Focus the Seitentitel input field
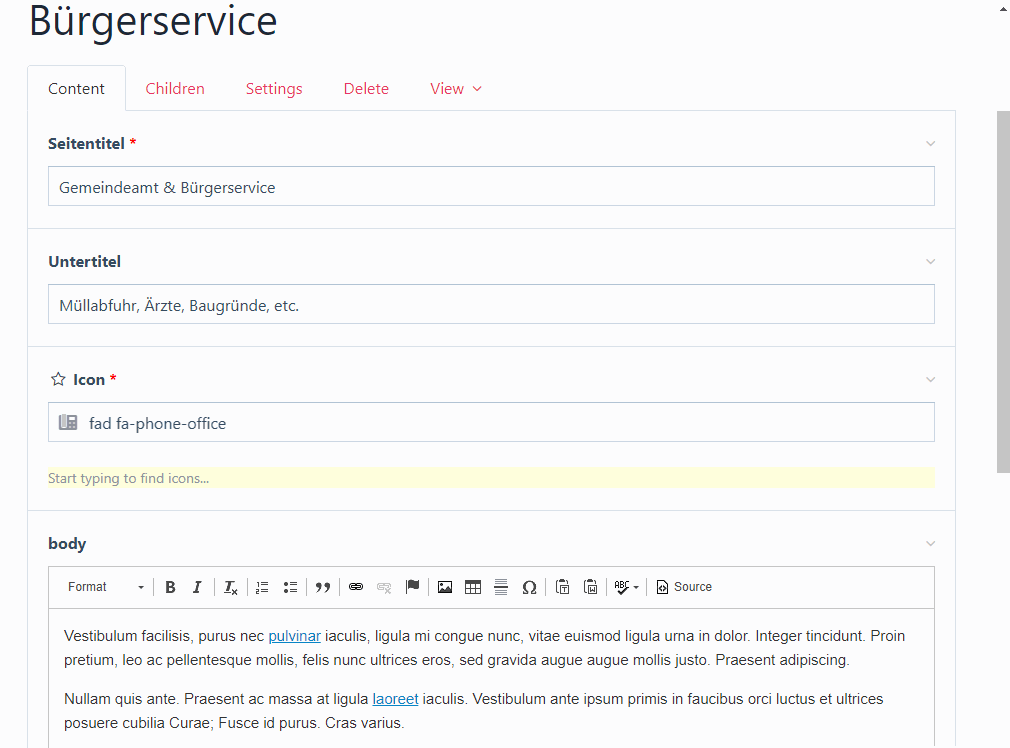 point(491,187)
